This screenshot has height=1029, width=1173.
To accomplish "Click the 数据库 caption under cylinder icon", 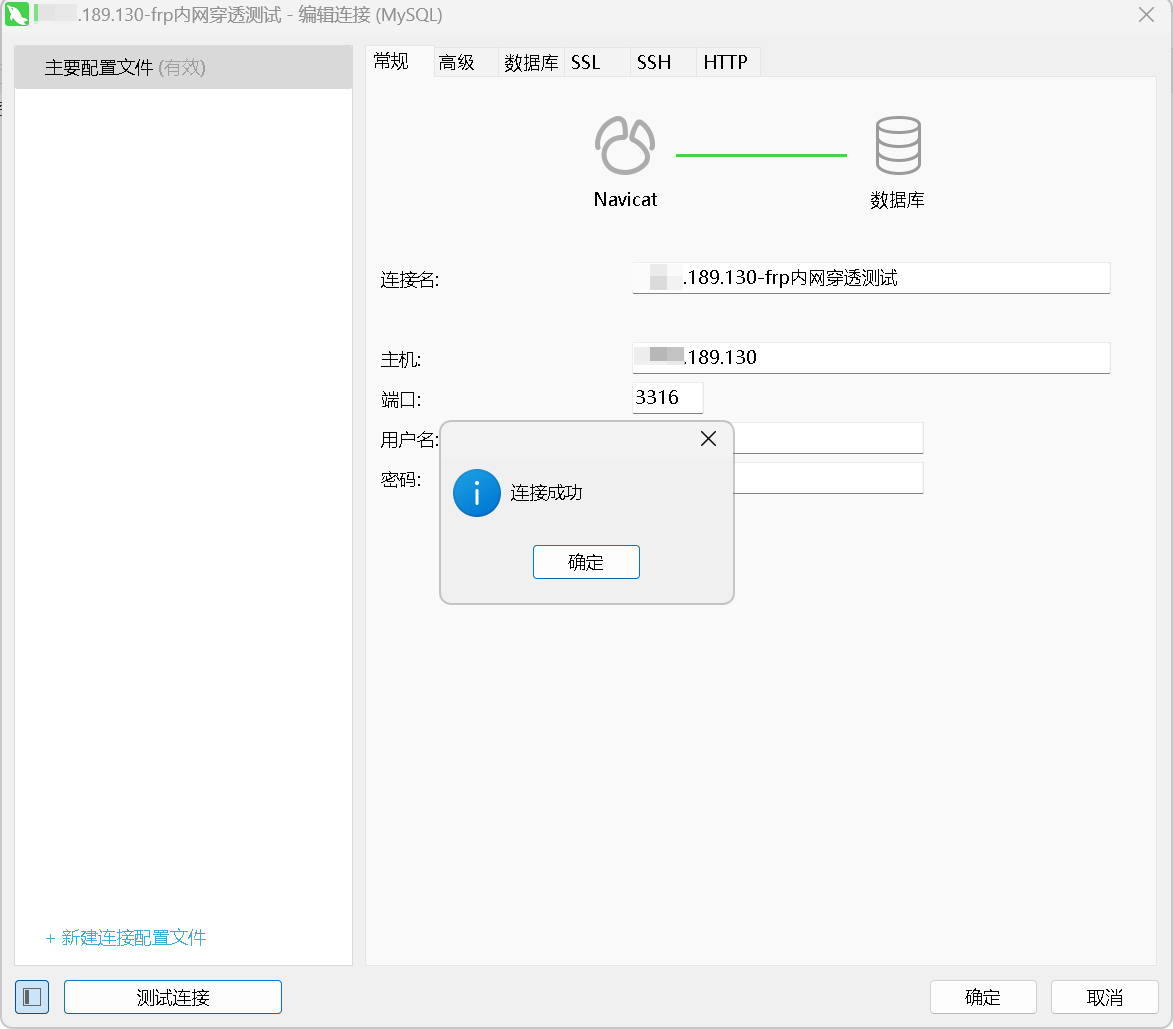I will point(898,200).
